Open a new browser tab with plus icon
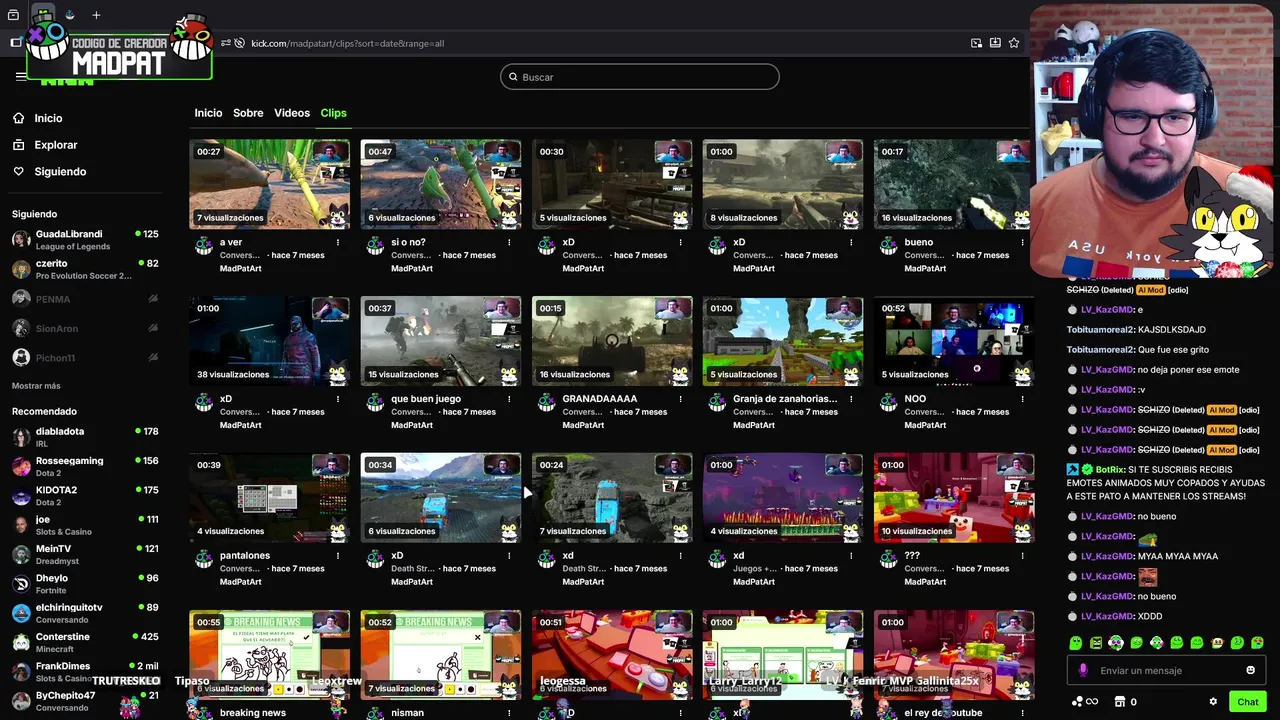This screenshot has width=1280, height=720. pyautogui.click(x=96, y=15)
